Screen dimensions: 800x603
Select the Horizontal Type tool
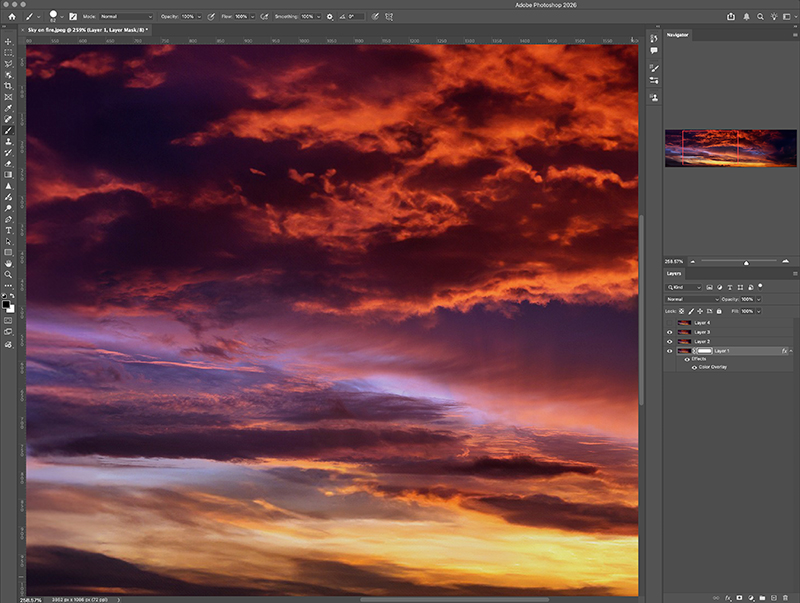(8, 230)
